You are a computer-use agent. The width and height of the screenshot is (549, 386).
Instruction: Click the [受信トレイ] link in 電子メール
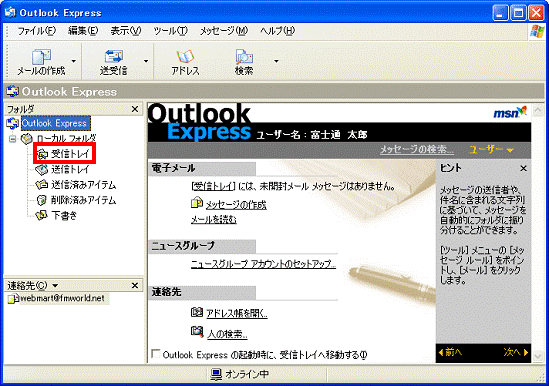pos(213,186)
